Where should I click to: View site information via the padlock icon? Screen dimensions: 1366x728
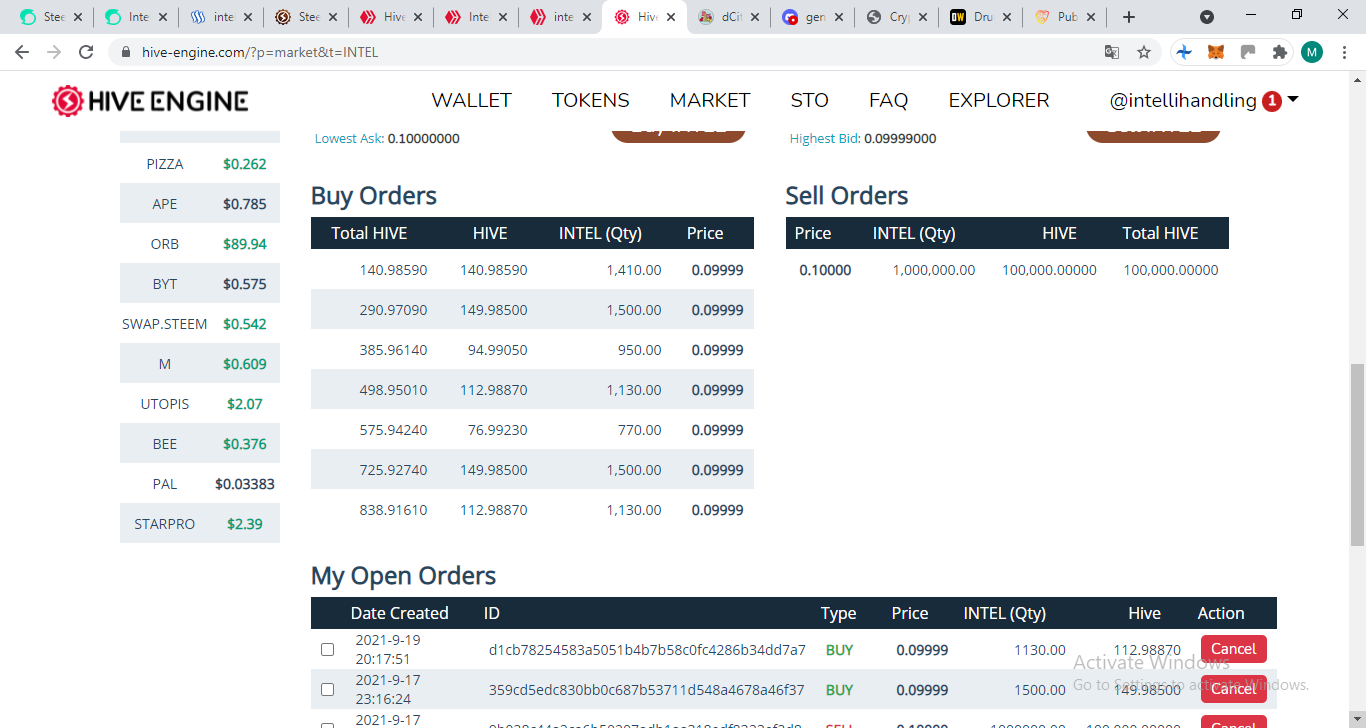point(126,52)
